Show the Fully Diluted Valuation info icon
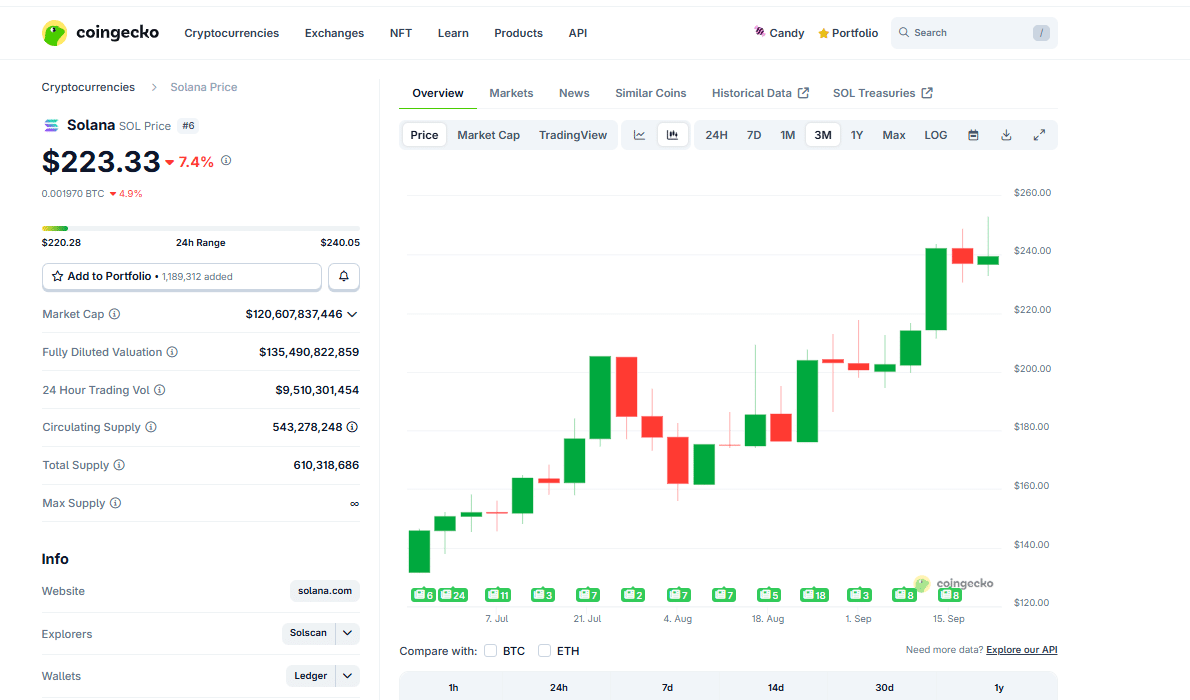This screenshot has height=700, width=1190. pos(172,352)
